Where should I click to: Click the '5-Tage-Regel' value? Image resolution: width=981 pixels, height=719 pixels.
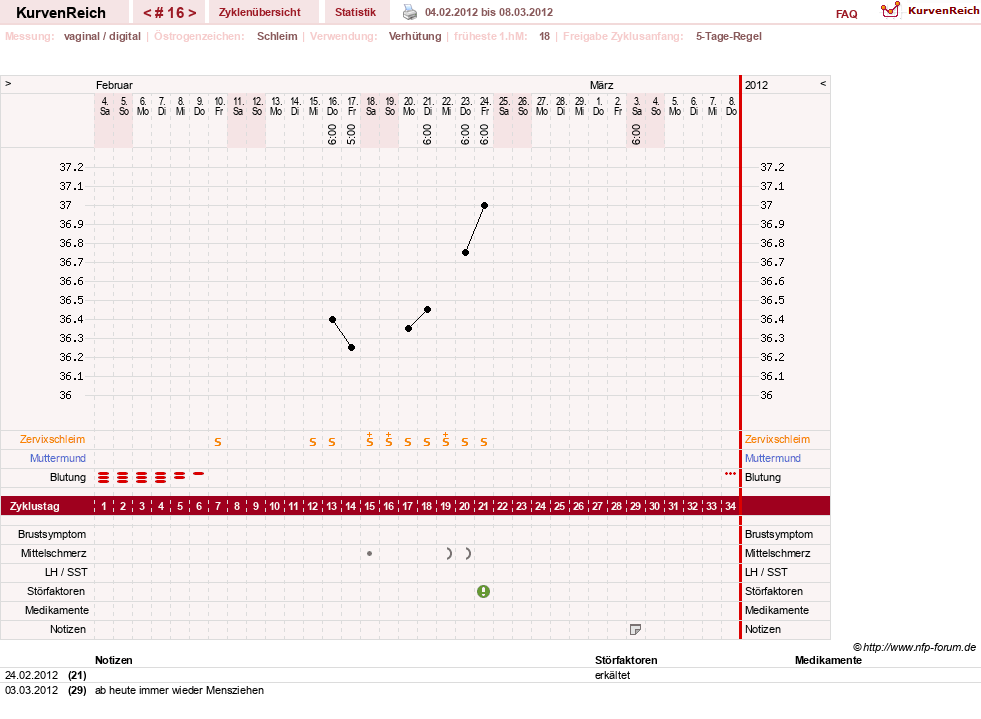(729, 36)
